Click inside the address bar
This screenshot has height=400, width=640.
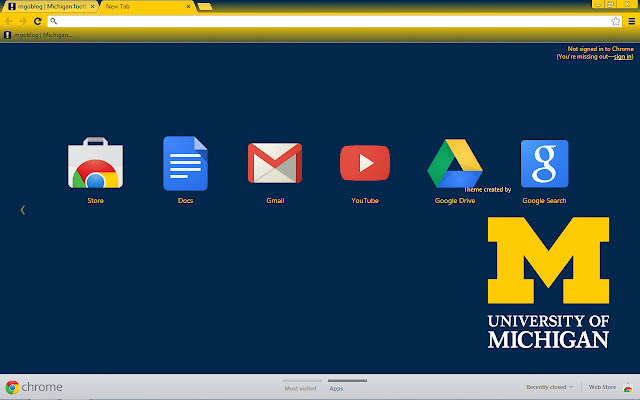pos(335,21)
